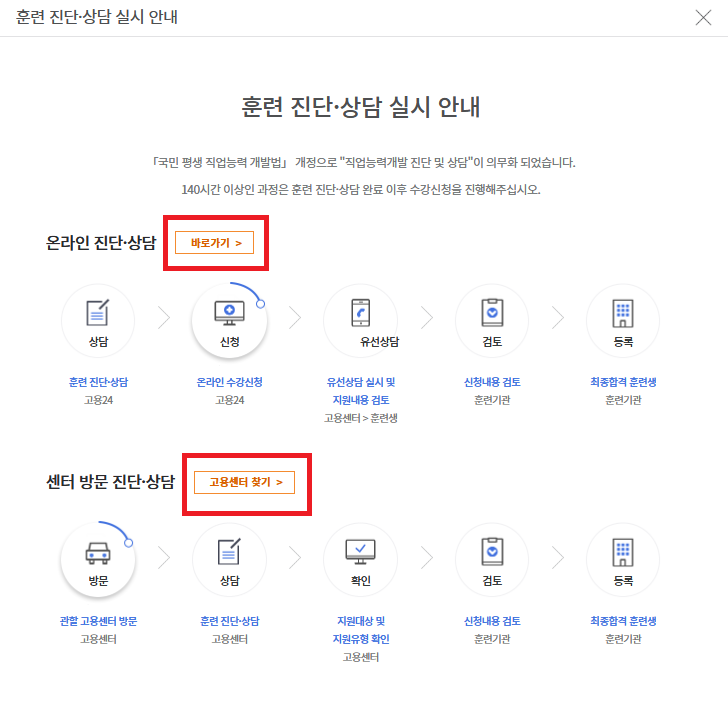Click the 바로가기 button for online consultation

point(215,243)
